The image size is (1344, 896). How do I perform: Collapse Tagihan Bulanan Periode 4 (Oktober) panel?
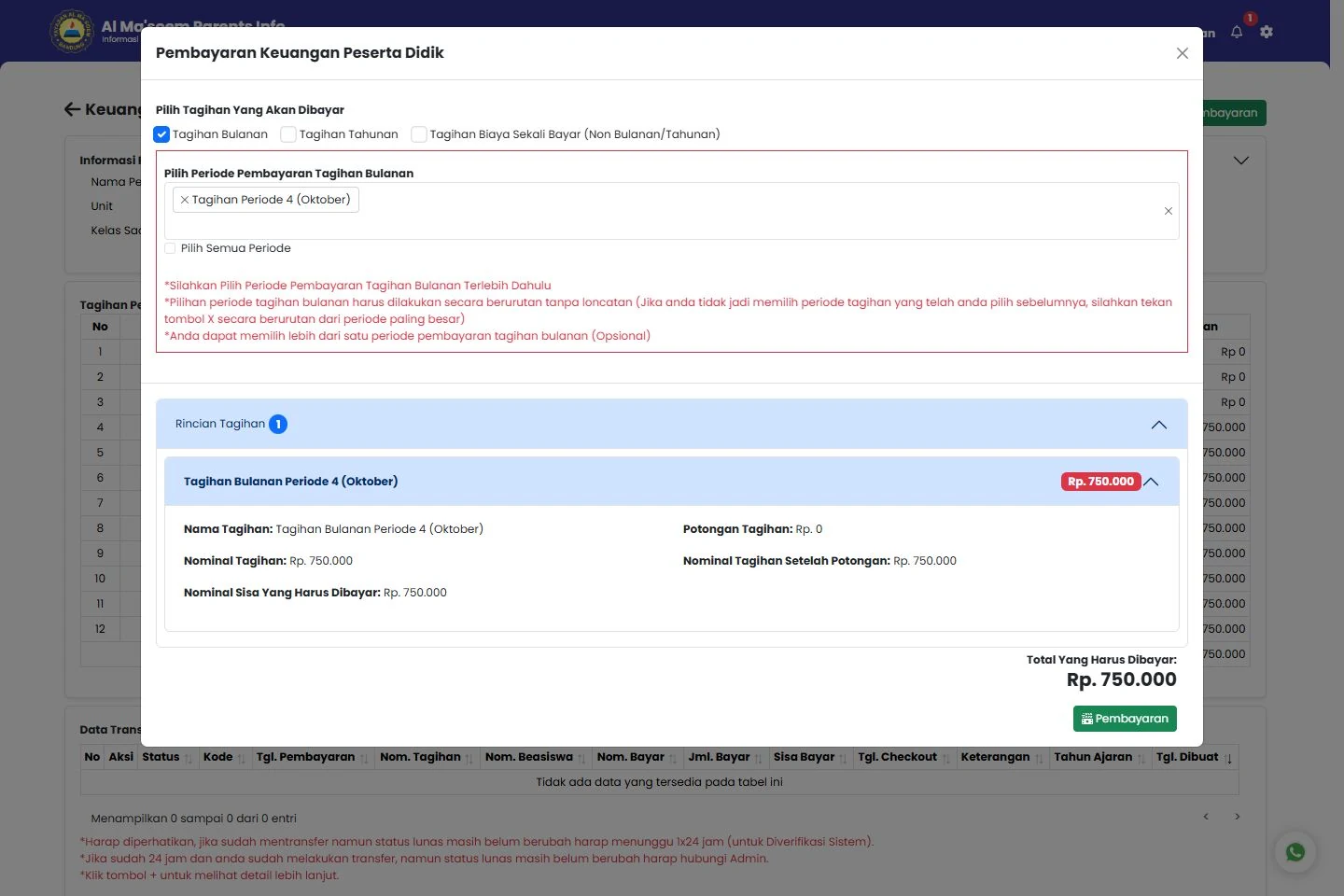(x=1151, y=482)
